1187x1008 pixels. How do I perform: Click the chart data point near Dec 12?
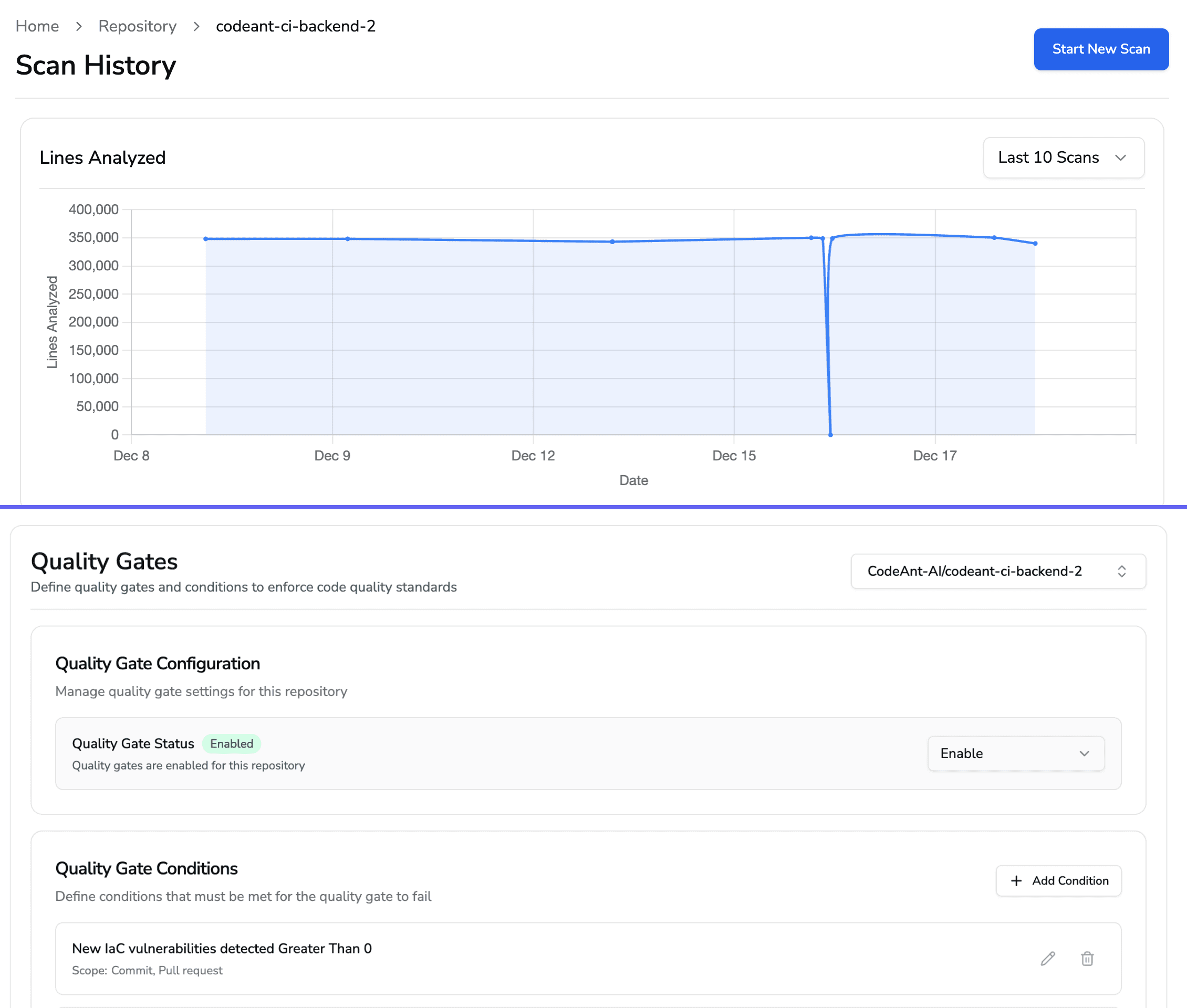click(x=612, y=241)
